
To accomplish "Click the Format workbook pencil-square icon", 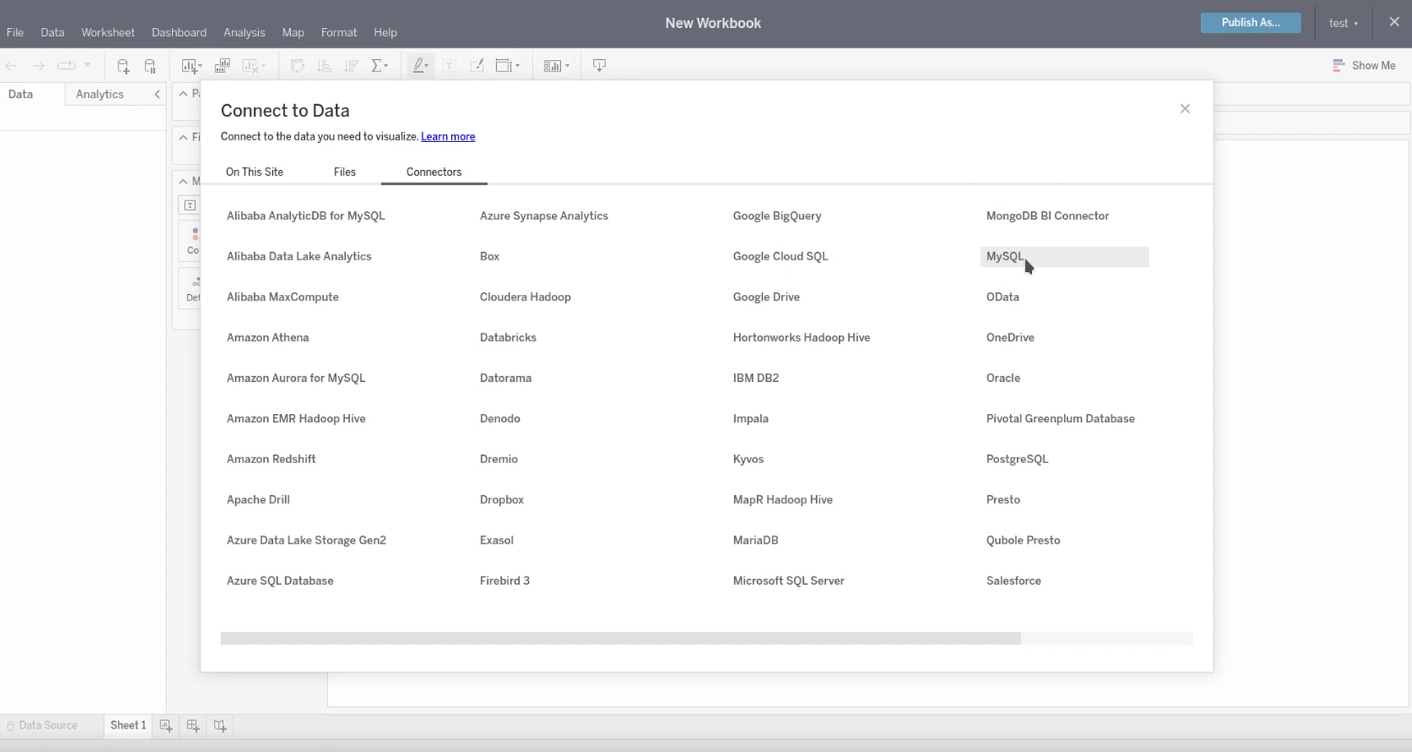I will [477, 66].
